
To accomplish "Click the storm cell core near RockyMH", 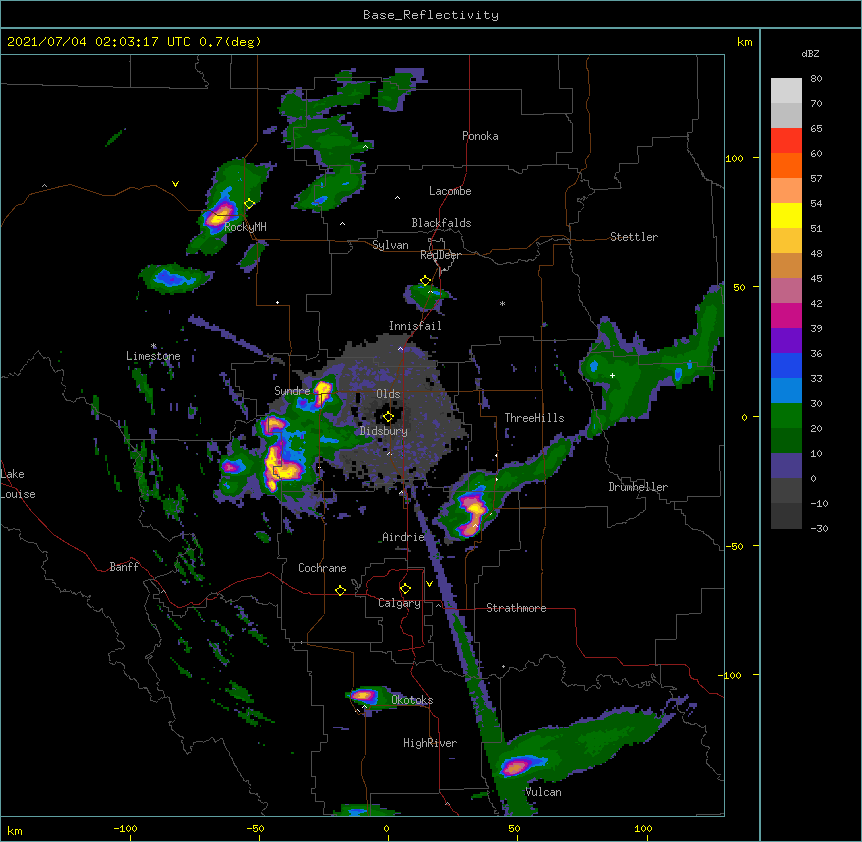I will coord(220,215).
